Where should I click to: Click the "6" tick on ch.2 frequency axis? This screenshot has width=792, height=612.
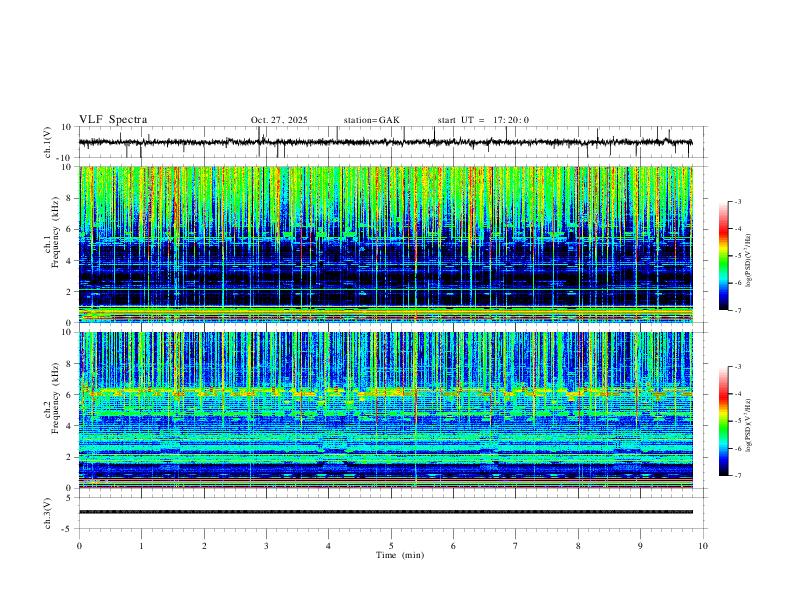pos(69,395)
